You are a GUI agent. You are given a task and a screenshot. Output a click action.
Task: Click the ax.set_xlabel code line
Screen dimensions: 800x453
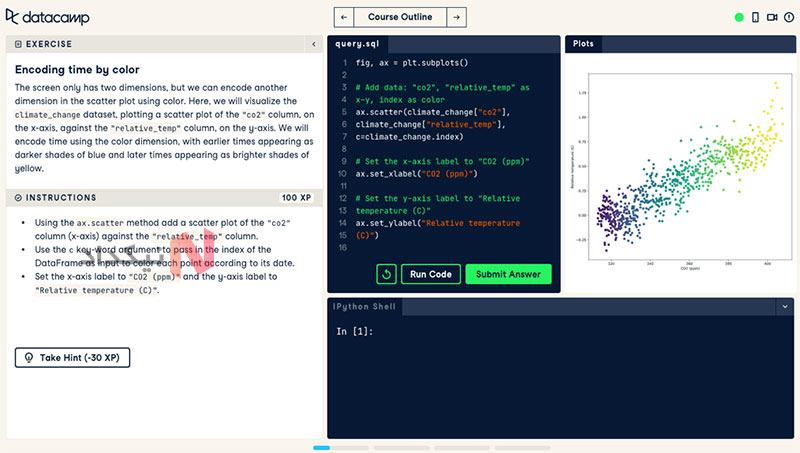(x=416, y=174)
